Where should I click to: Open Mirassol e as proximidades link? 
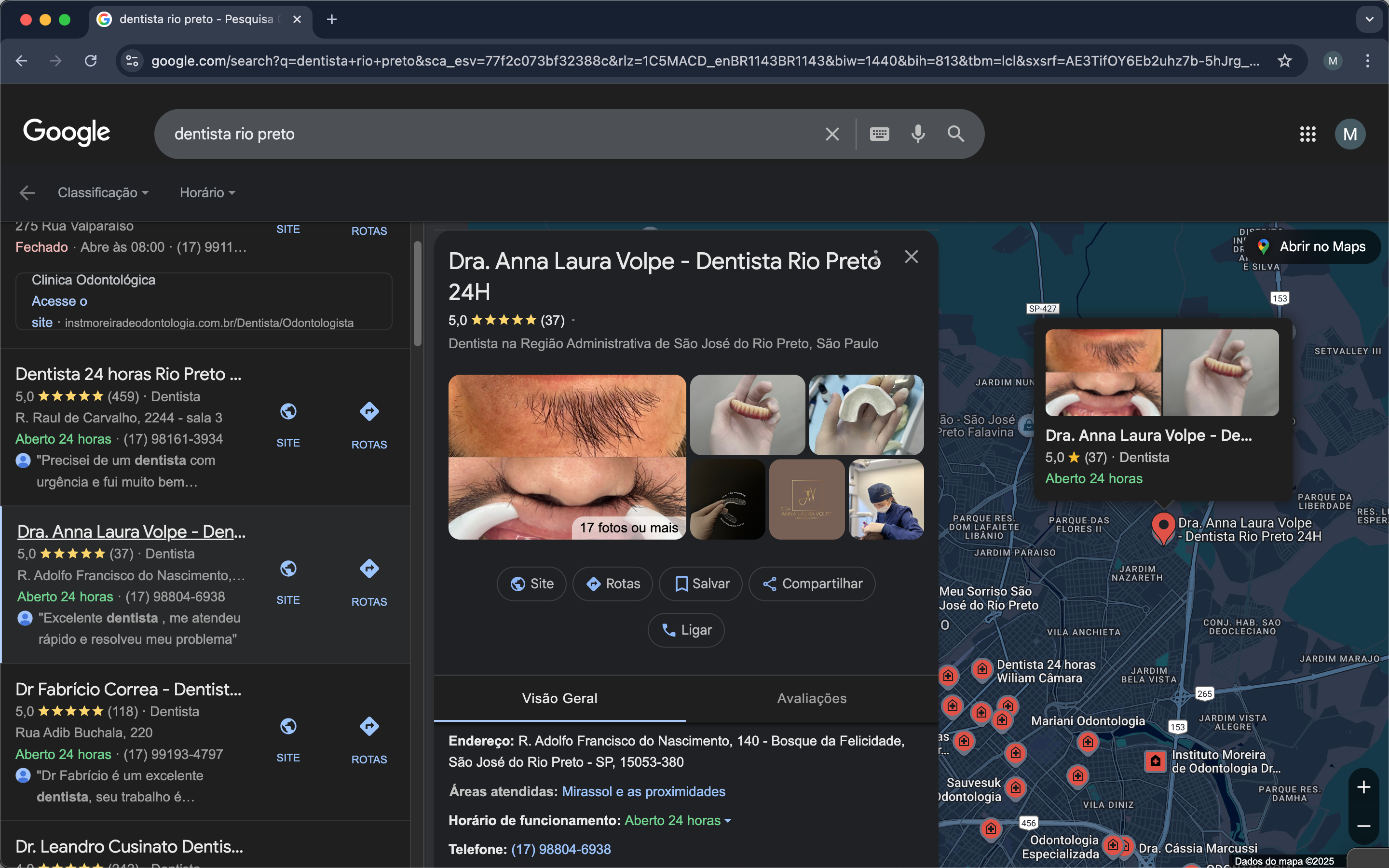click(x=643, y=792)
